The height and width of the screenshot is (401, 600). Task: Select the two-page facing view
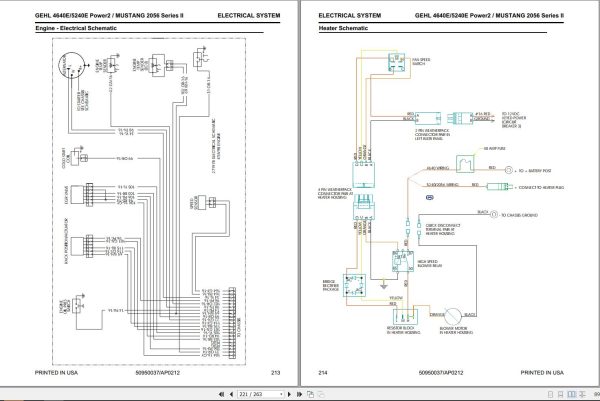pyautogui.click(x=572, y=394)
